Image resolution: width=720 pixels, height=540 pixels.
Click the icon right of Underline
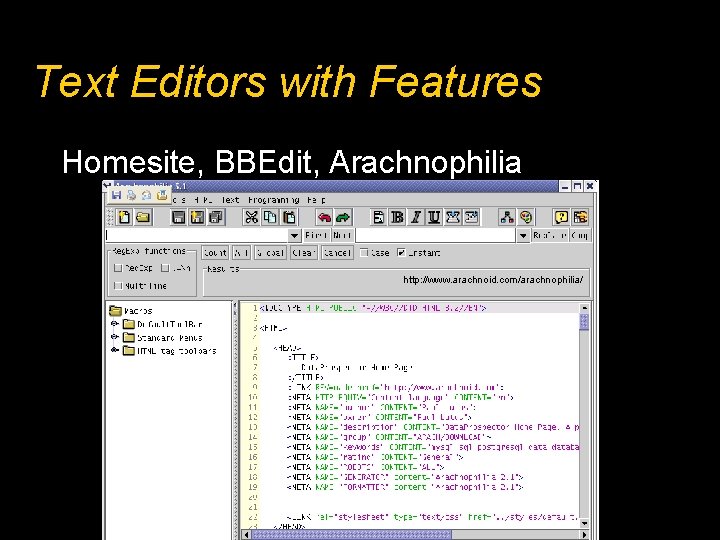coord(453,217)
